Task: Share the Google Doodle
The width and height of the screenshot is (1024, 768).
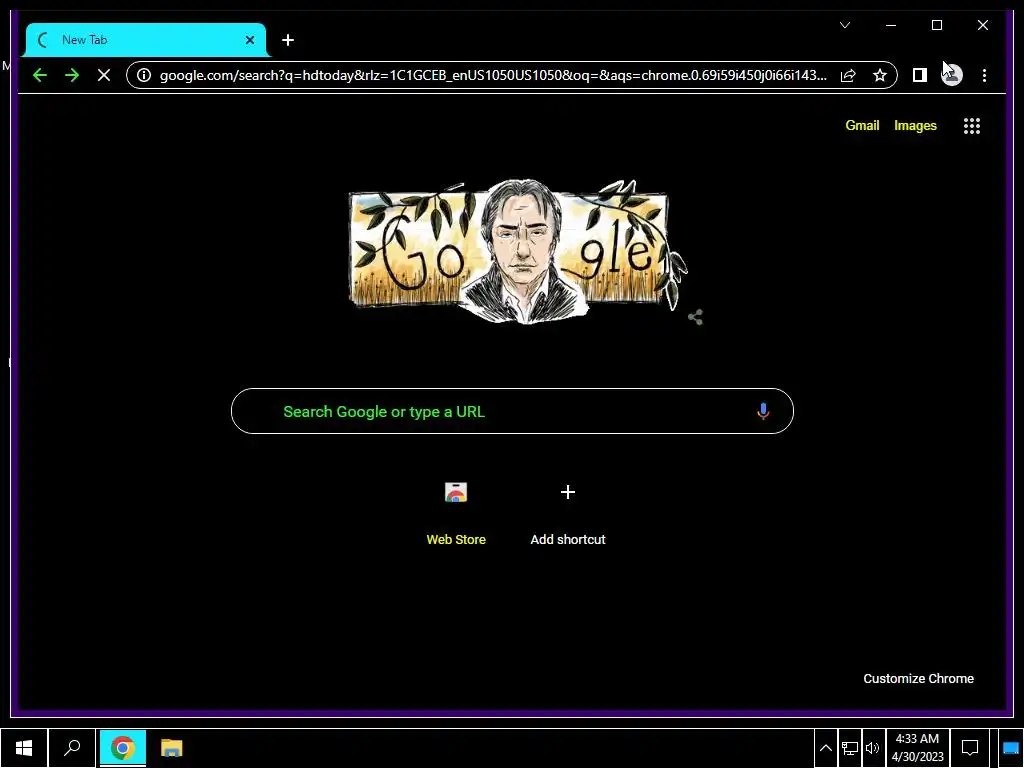Action: 696,317
